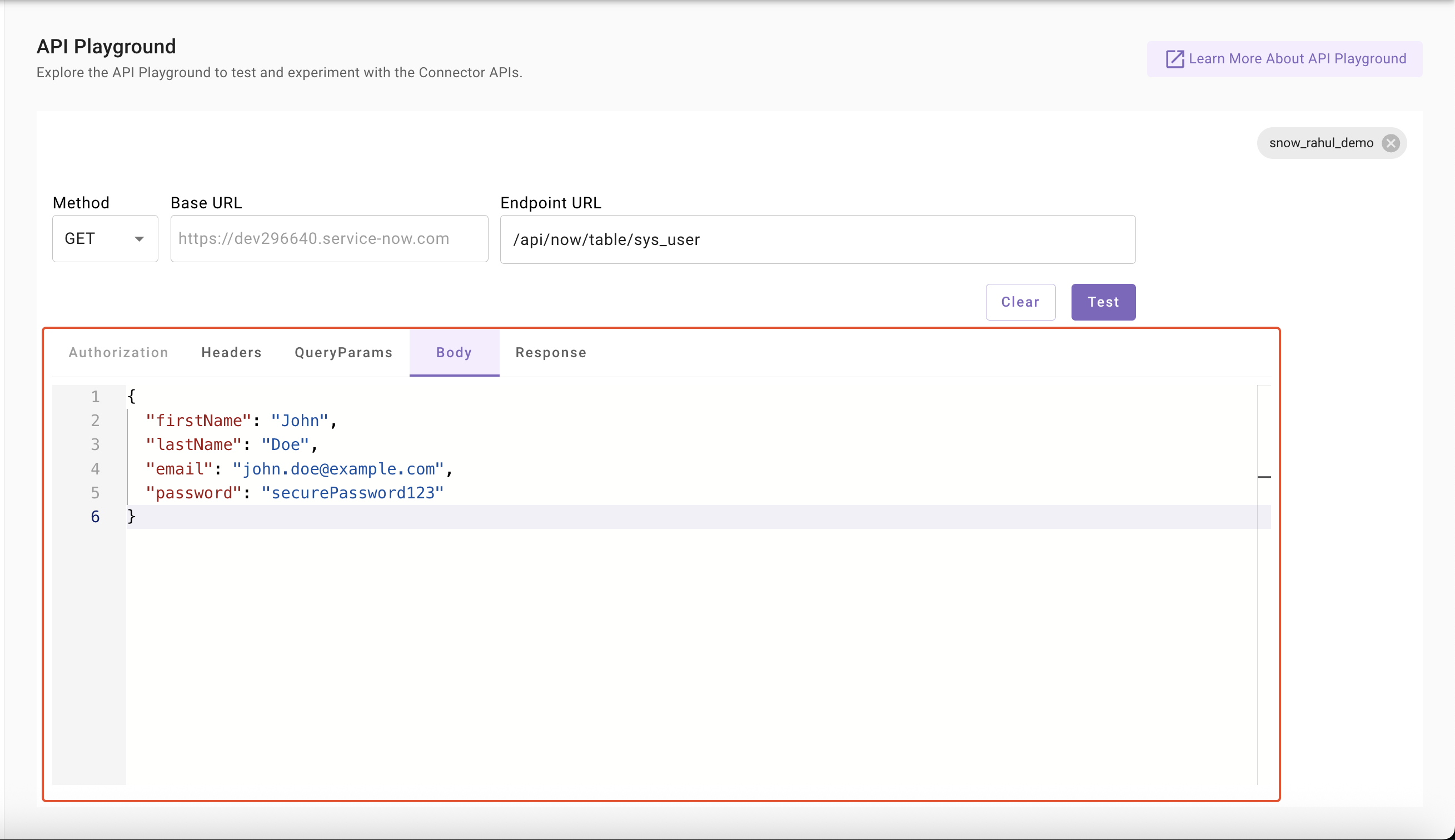Image resolution: width=1455 pixels, height=840 pixels.
Task: Click the editor overview ruler marker at right
Action: coord(1264,477)
